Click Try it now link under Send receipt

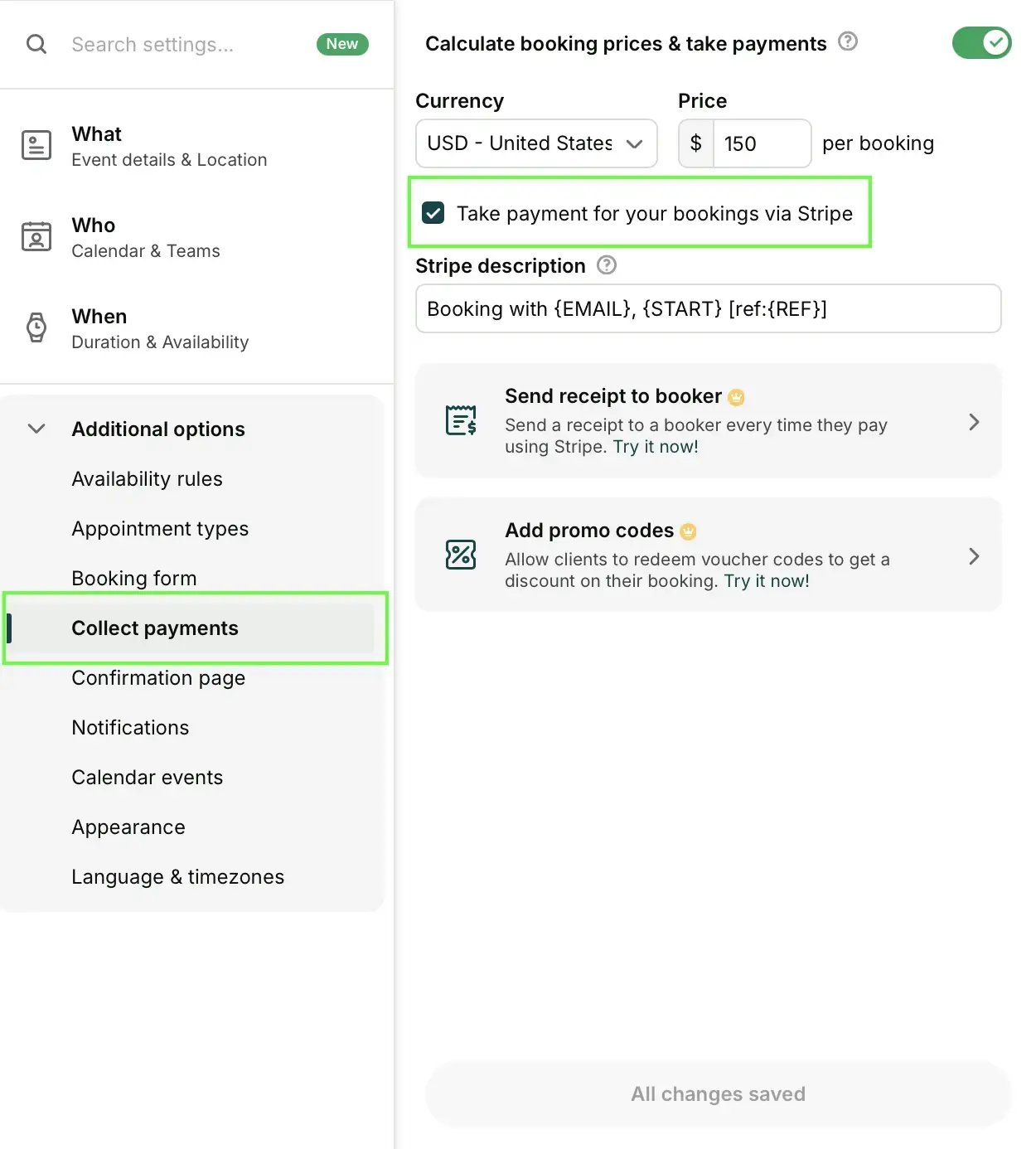click(656, 447)
